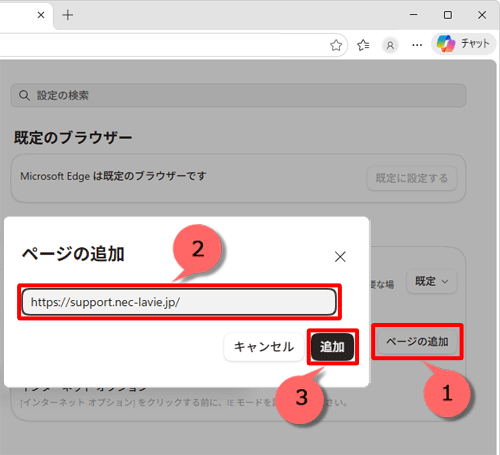Open Copilot チャット button
Screen dimensions: 500x455
[x=463, y=44]
